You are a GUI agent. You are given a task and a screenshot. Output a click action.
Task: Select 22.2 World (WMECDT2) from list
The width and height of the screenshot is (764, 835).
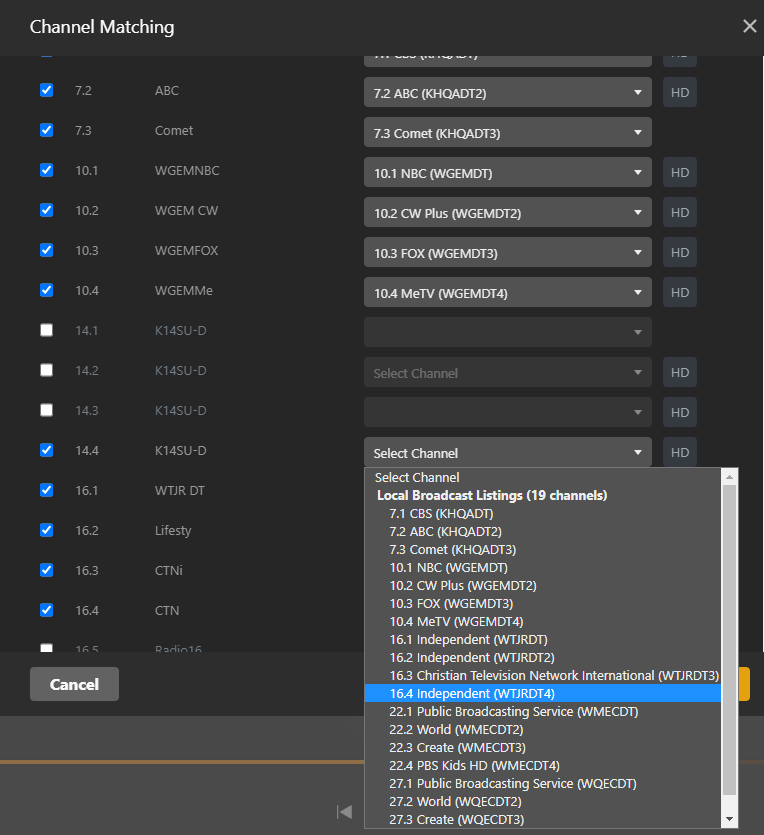(x=543, y=730)
